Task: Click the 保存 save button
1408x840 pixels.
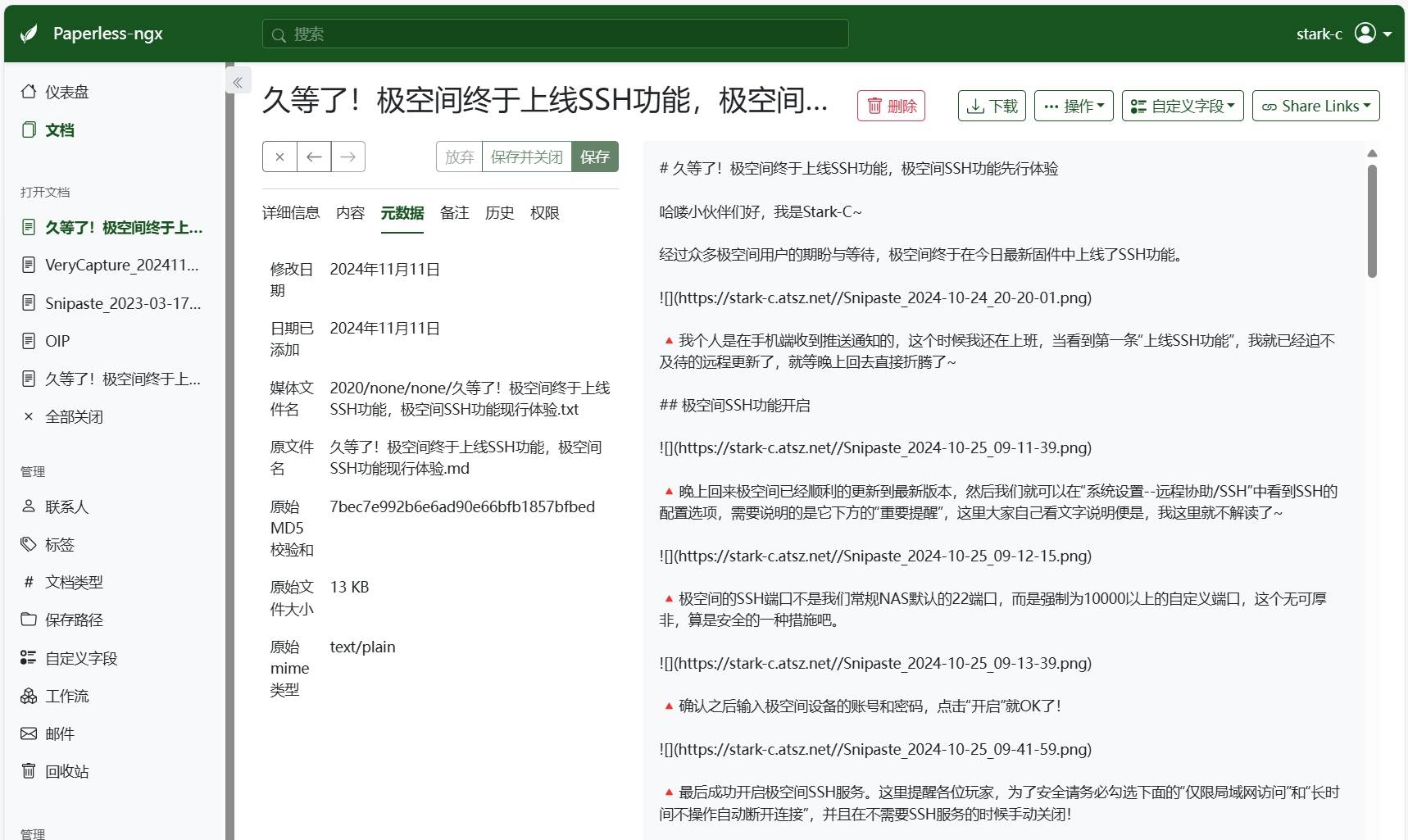Action: point(595,157)
